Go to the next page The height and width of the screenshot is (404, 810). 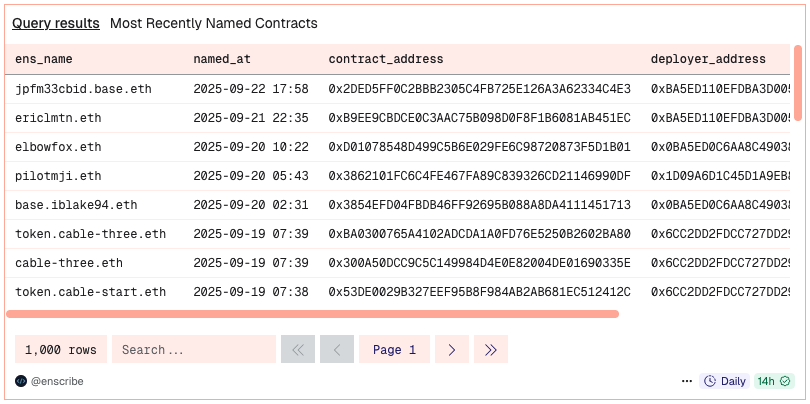[x=452, y=350]
